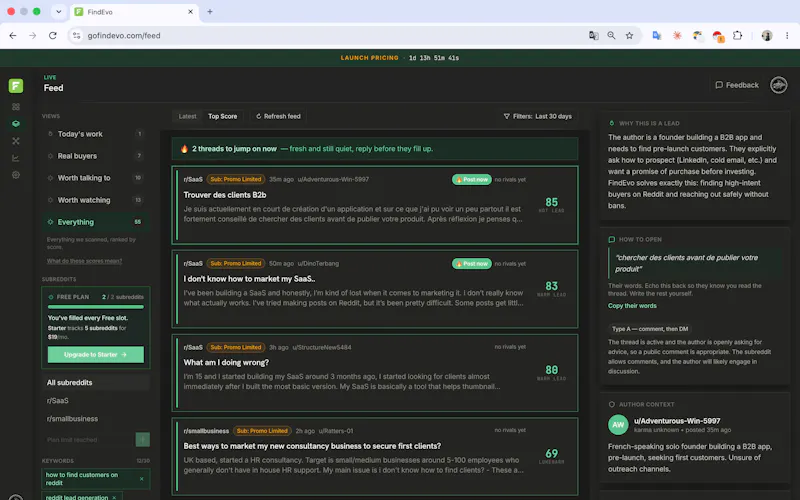
Task: Open u/DinoTerbang author link
Action: click(318, 264)
